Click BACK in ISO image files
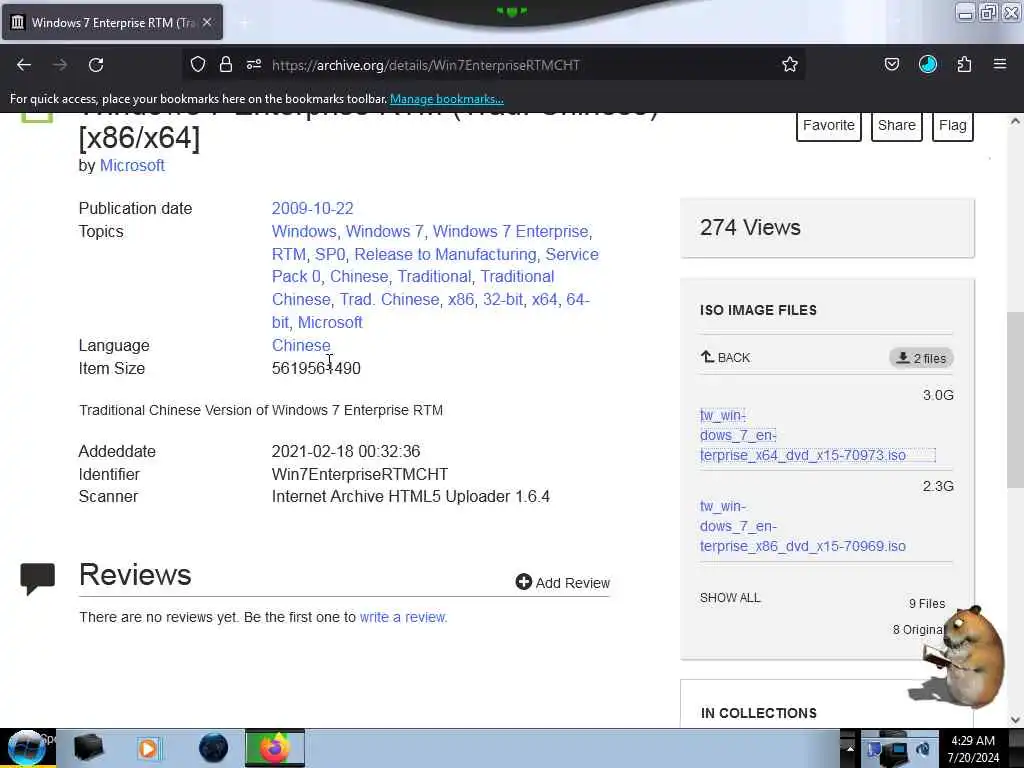 pos(726,357)
